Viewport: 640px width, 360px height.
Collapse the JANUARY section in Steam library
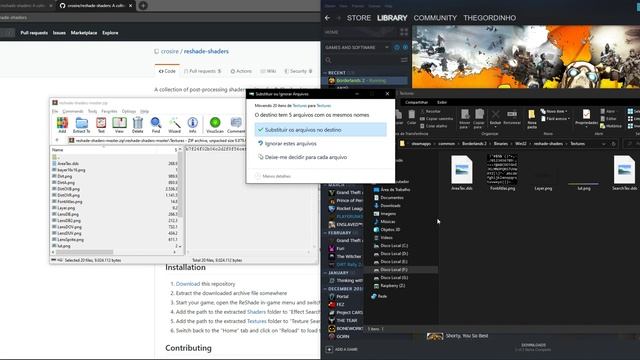tap(325, 273)
